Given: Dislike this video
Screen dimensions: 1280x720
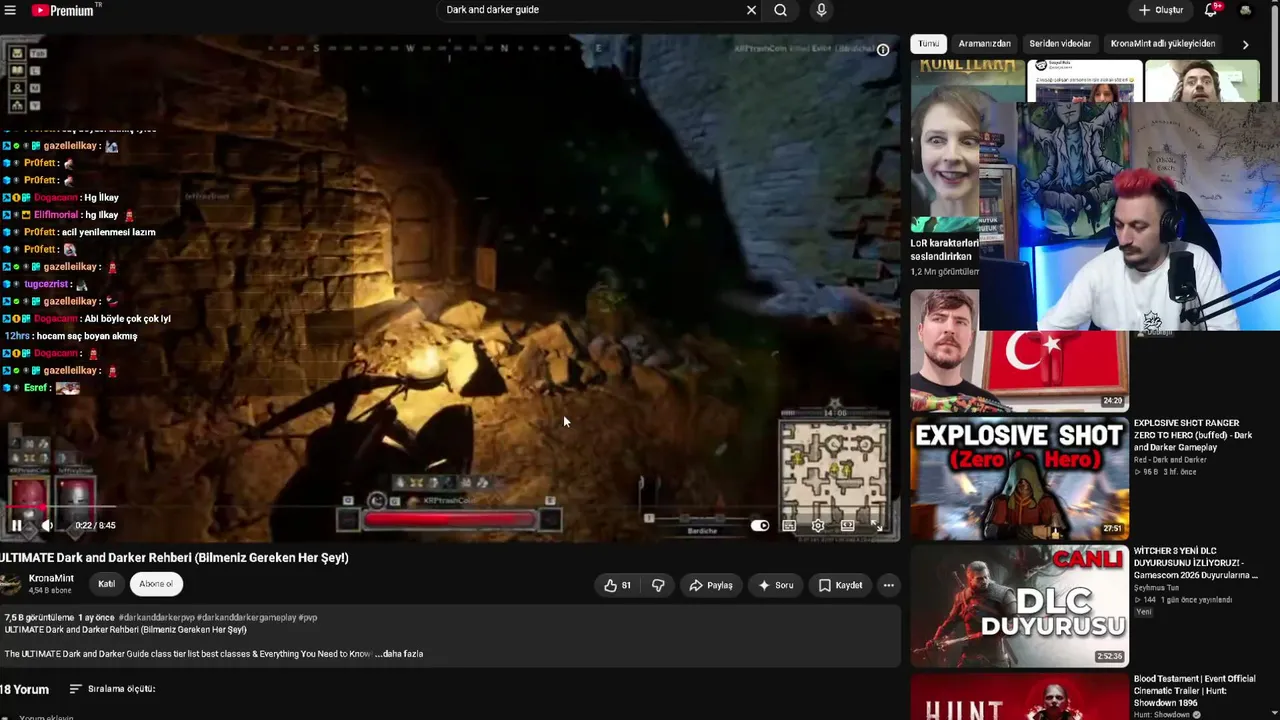Looking at the screenshot, I should [x=658, y=585].
